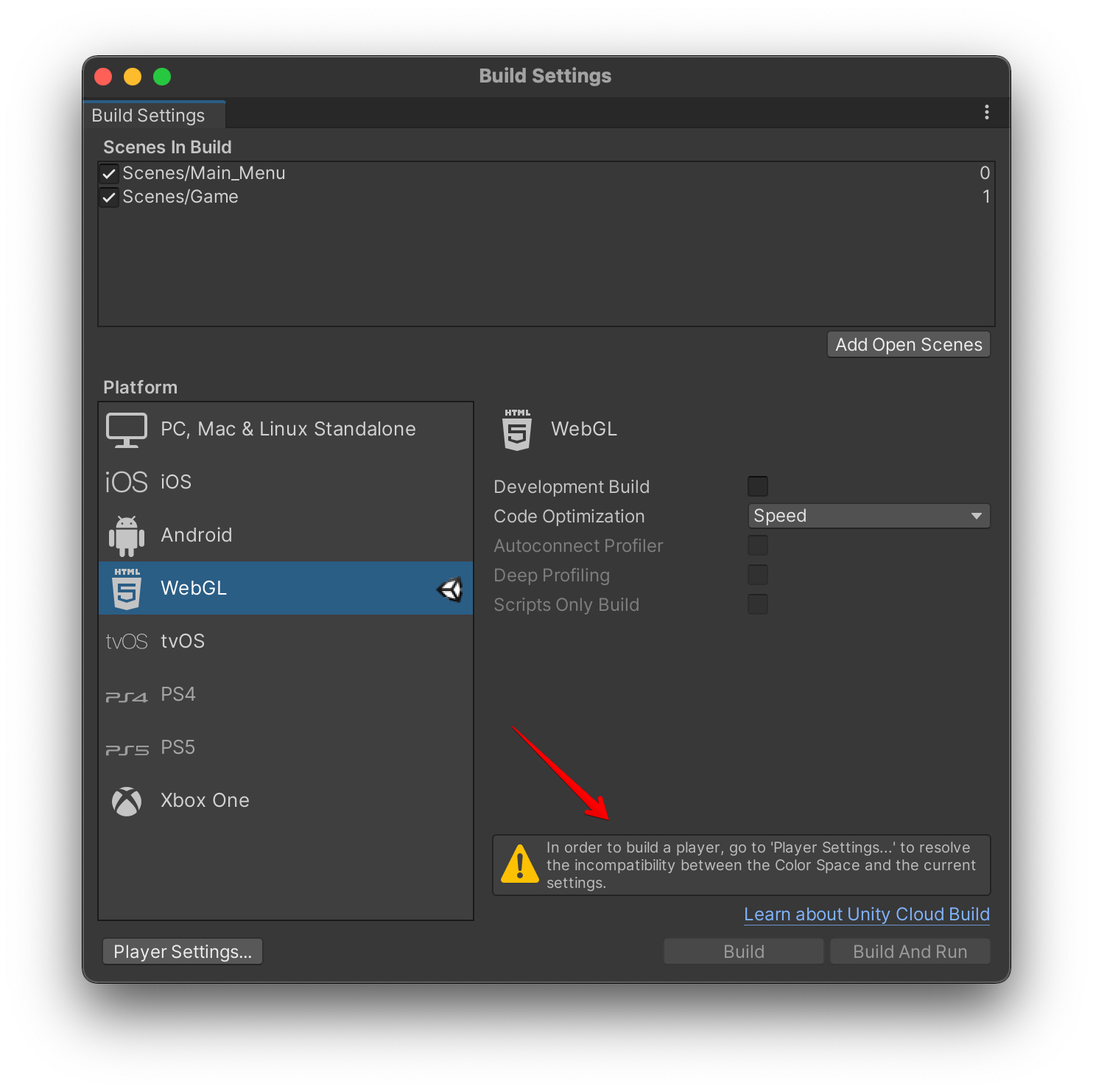This screenshot has width=1093, height=1092.
Task: Toggle the Scripts Only Build checkbox
Action: pos(758,604)
